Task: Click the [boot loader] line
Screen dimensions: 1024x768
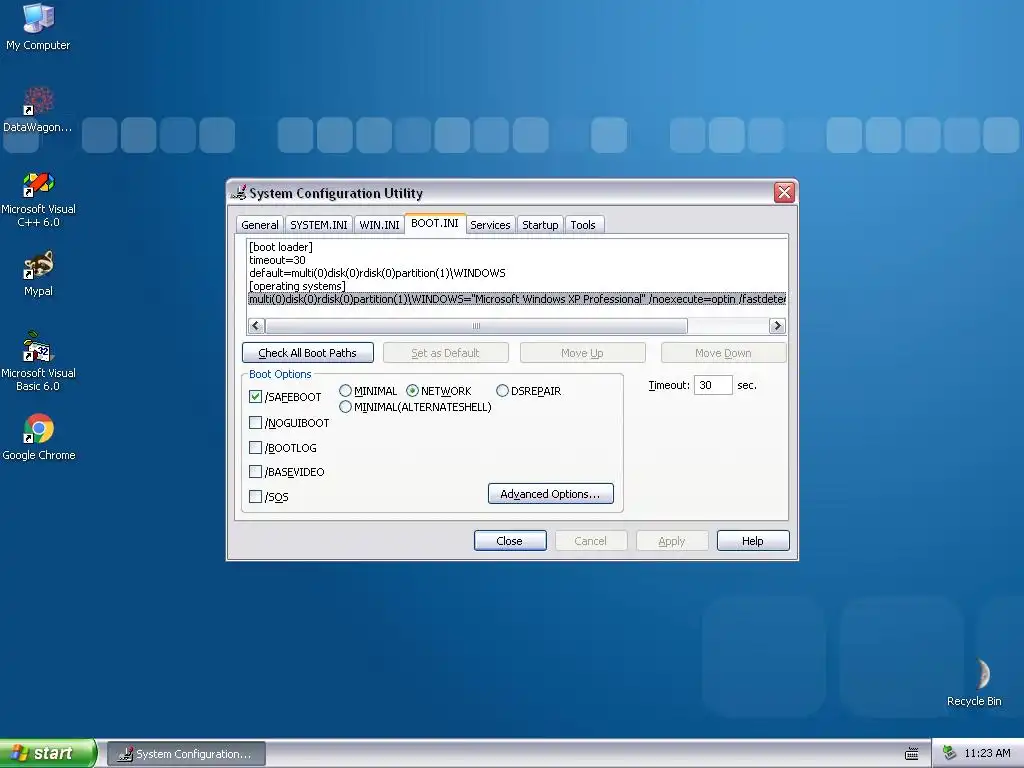Action: (x=281, y=247)
